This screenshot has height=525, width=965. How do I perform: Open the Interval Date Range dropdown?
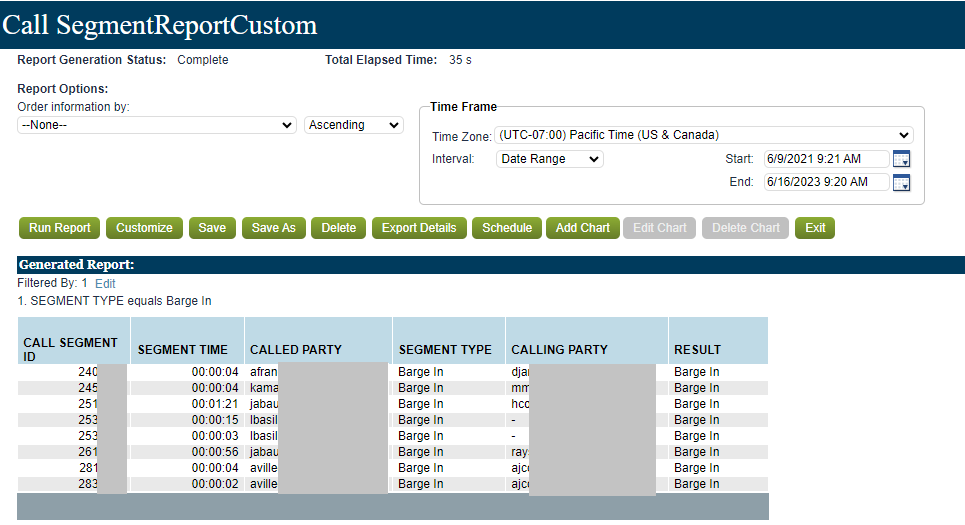pos(550,159)
